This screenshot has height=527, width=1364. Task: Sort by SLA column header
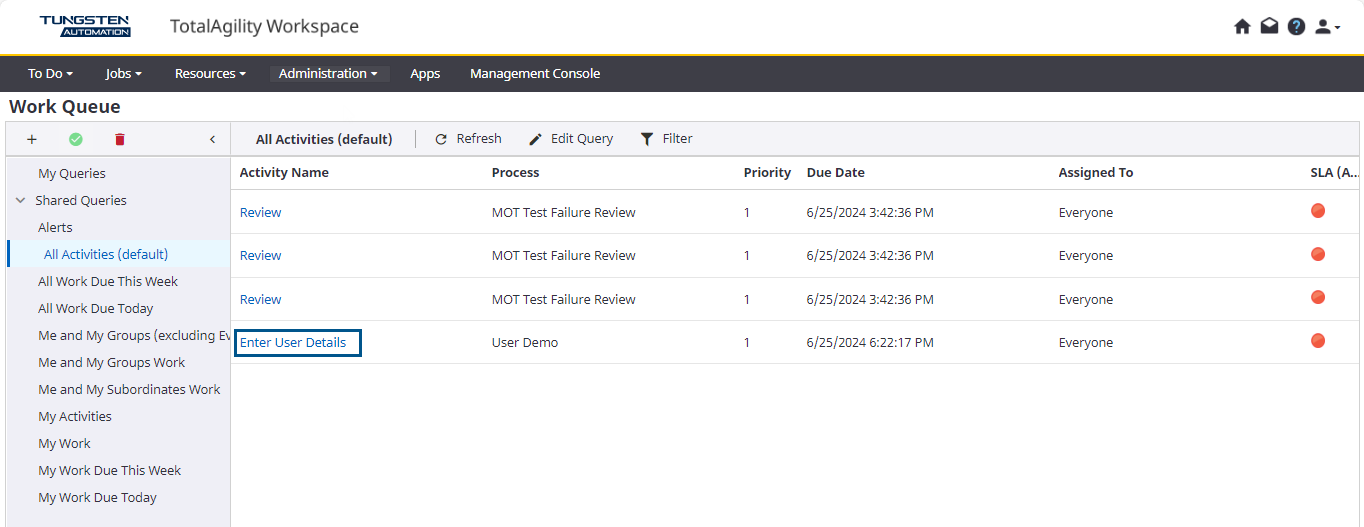point(1334,172)
